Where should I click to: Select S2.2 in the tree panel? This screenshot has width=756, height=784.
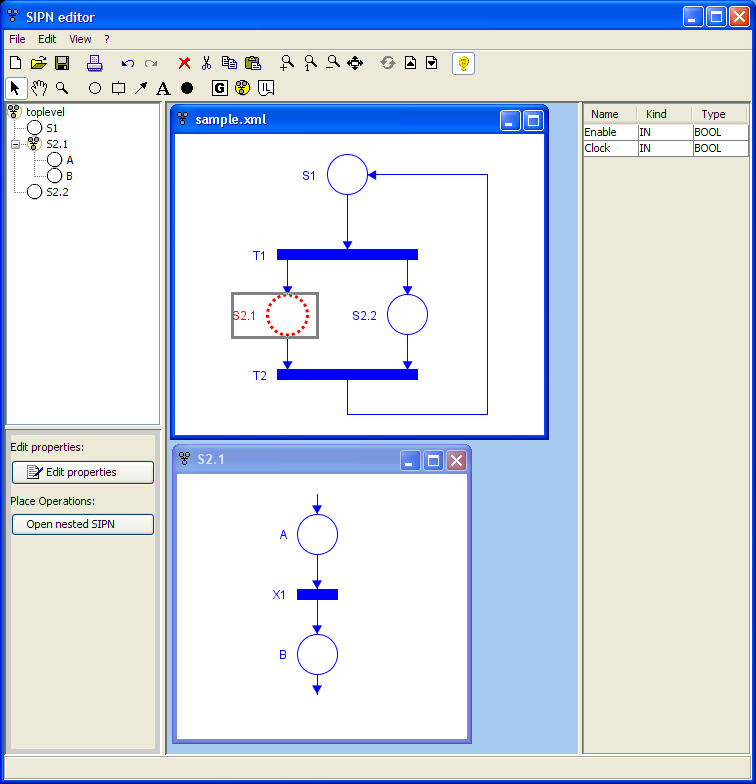[x=56, y=192]
